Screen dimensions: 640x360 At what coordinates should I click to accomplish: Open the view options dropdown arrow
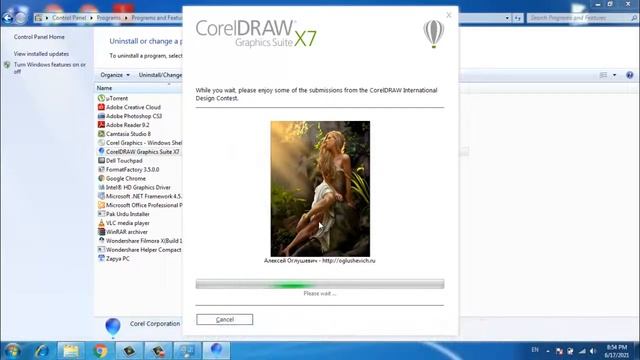[614, 75]
